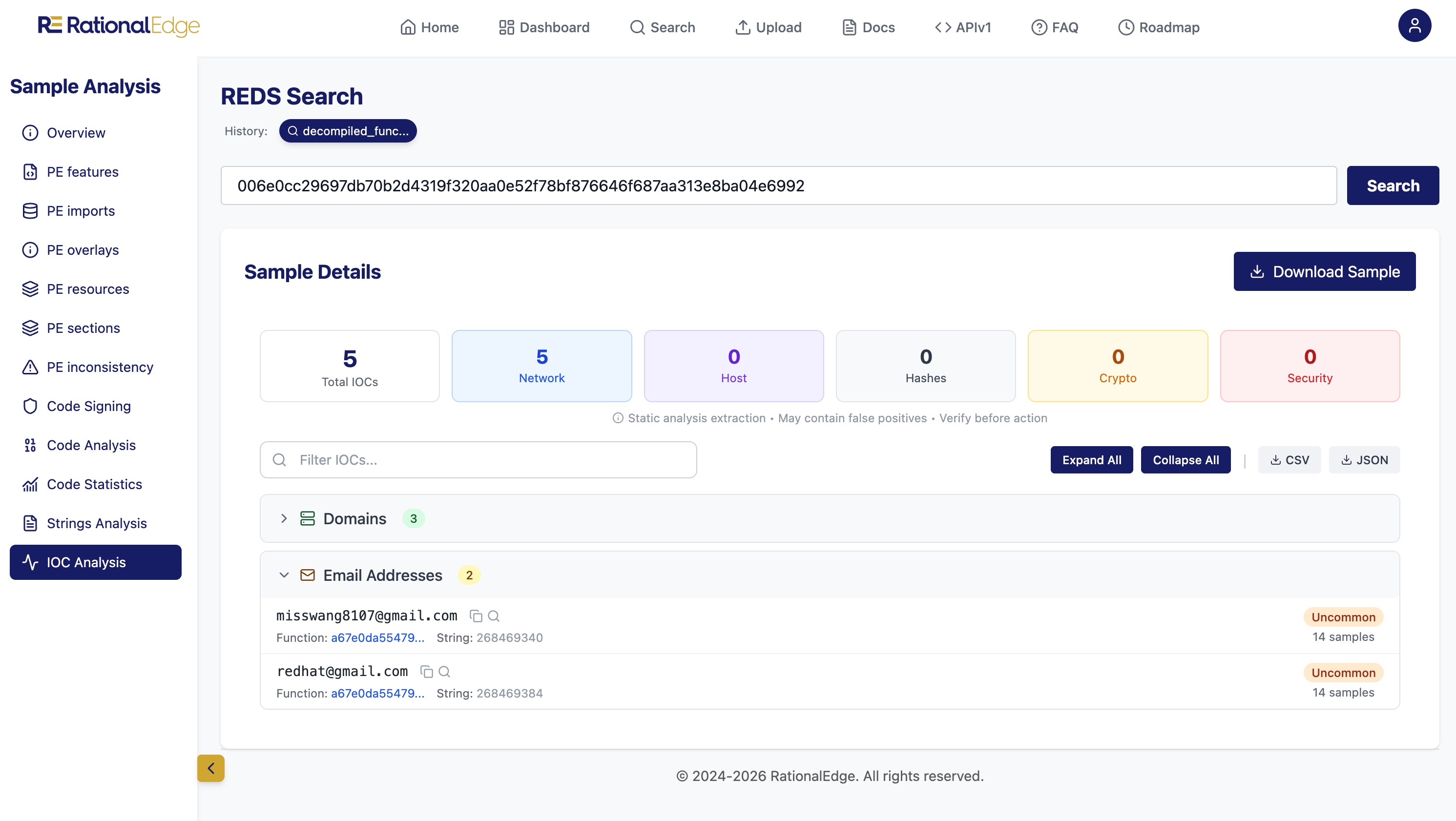Open the Dashboard nav item
Image resolution: width=1456 pixels, height=821 pixels.
[x=544, y=27]
